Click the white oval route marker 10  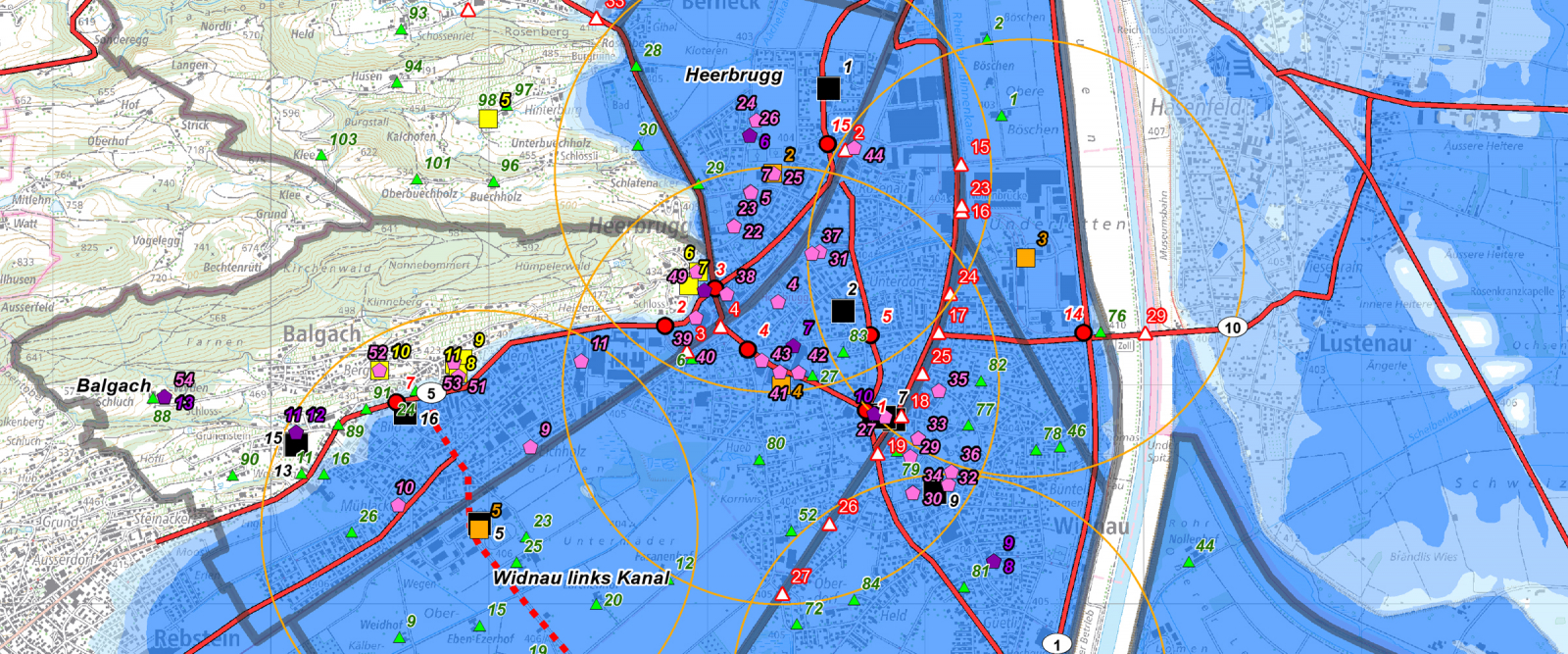(x=1232, y=327)
